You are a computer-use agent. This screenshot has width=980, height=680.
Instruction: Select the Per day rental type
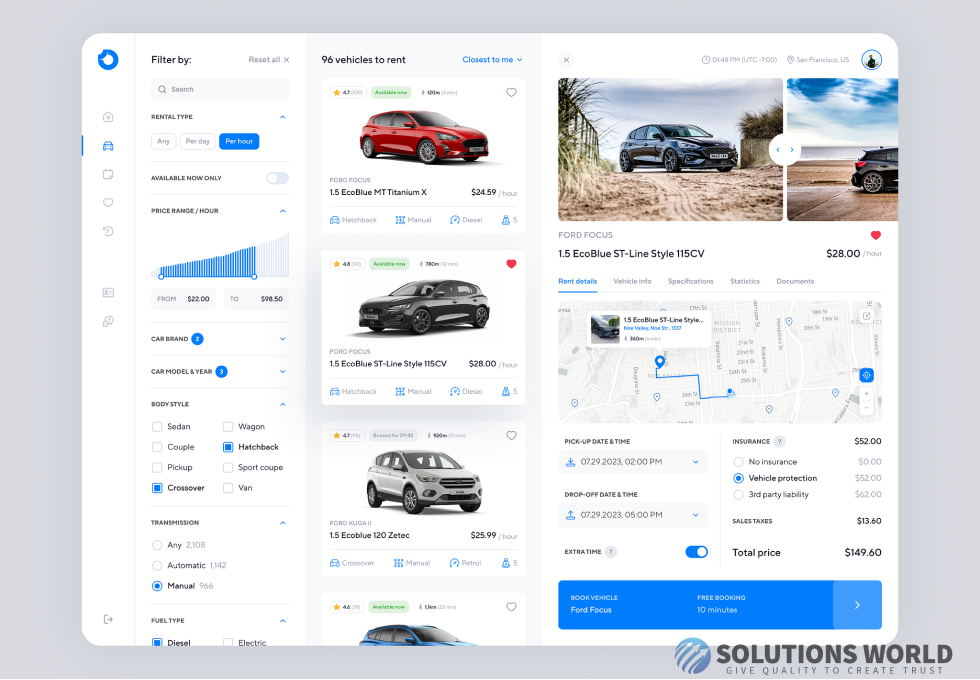(x=198, y=141)
